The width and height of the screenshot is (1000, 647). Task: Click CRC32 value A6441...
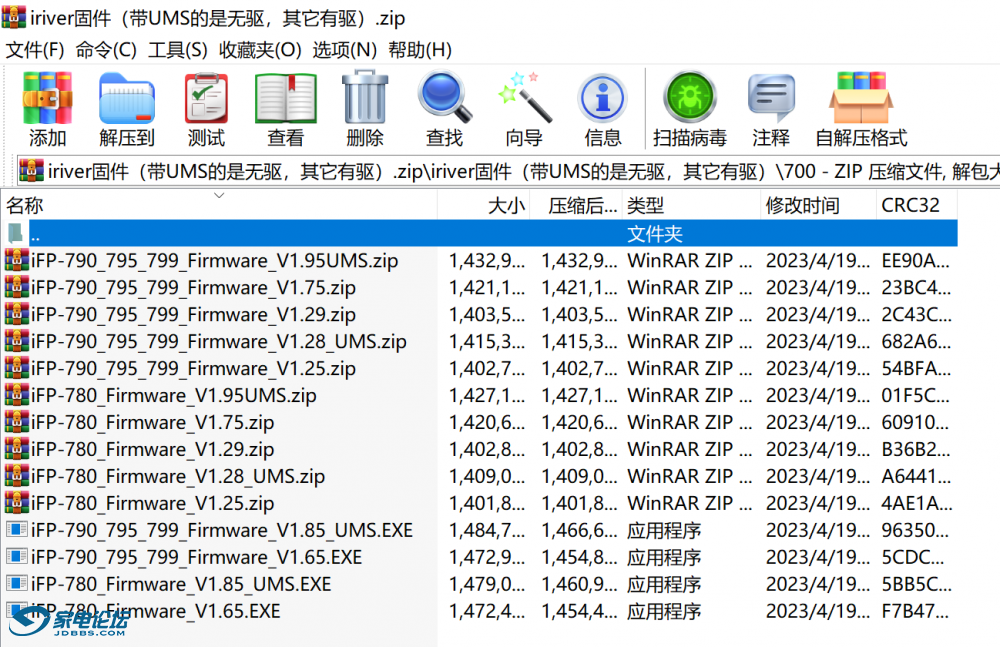pyautogui.click(x=916, y=476)
